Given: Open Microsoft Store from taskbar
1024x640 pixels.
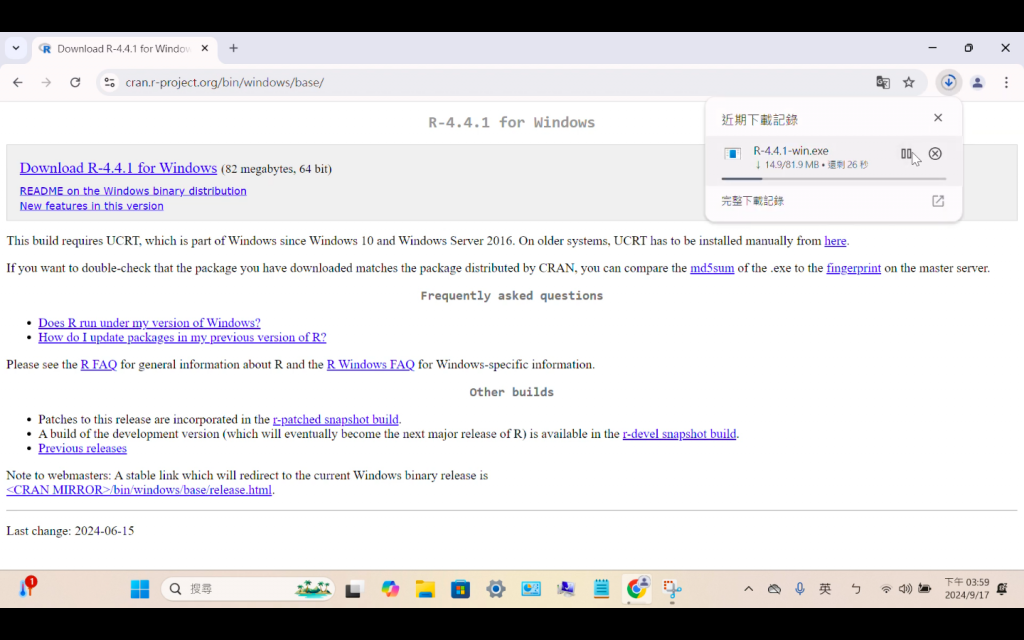Looking at the screenshot, I should [x=460, y=589].
